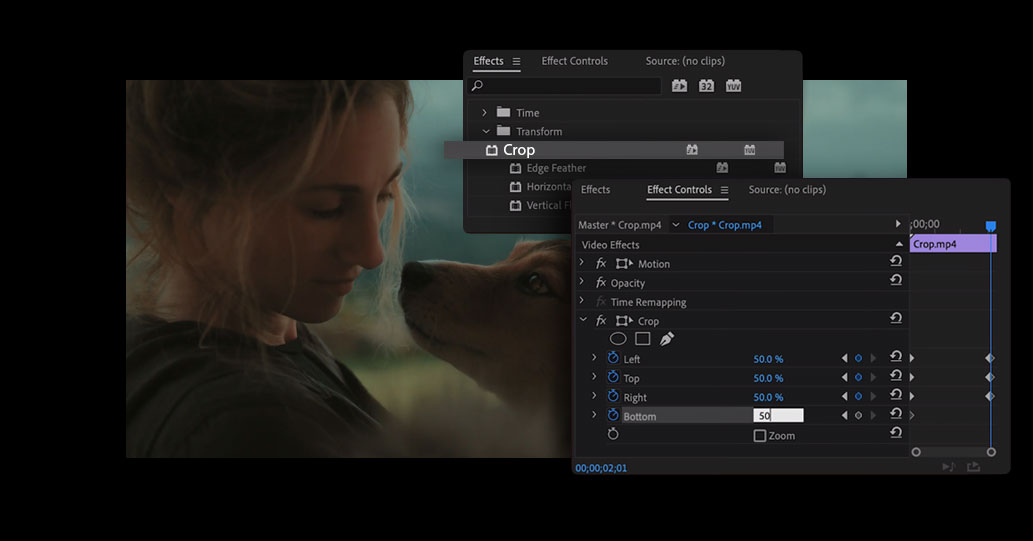Filter by 32-bit Color effects icon
This screenshot has height=541, width=1033.
click(x=706, y=86)
